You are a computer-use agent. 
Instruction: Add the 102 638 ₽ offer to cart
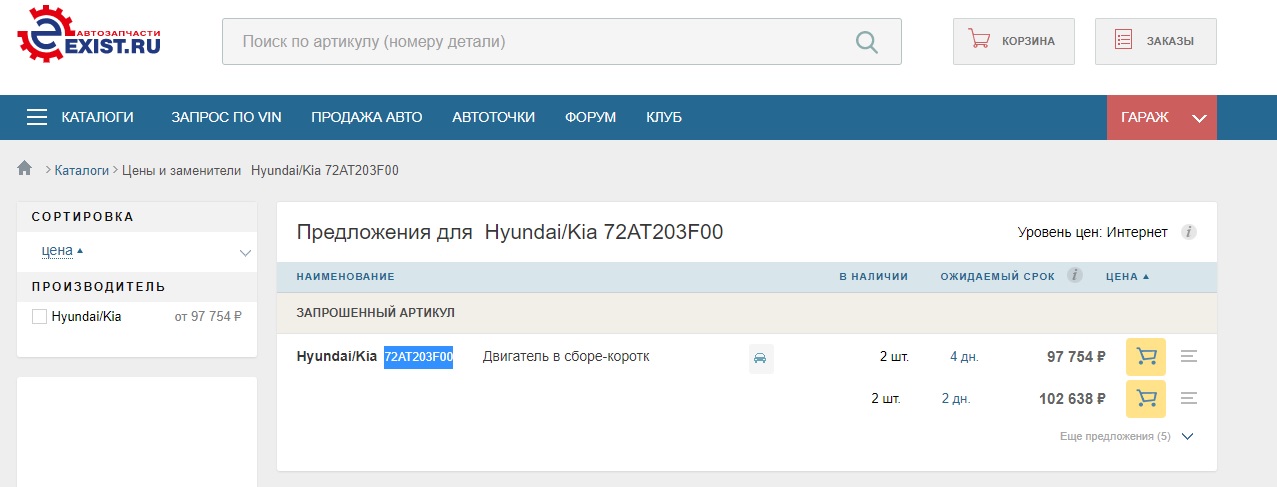click(1146, 398)
